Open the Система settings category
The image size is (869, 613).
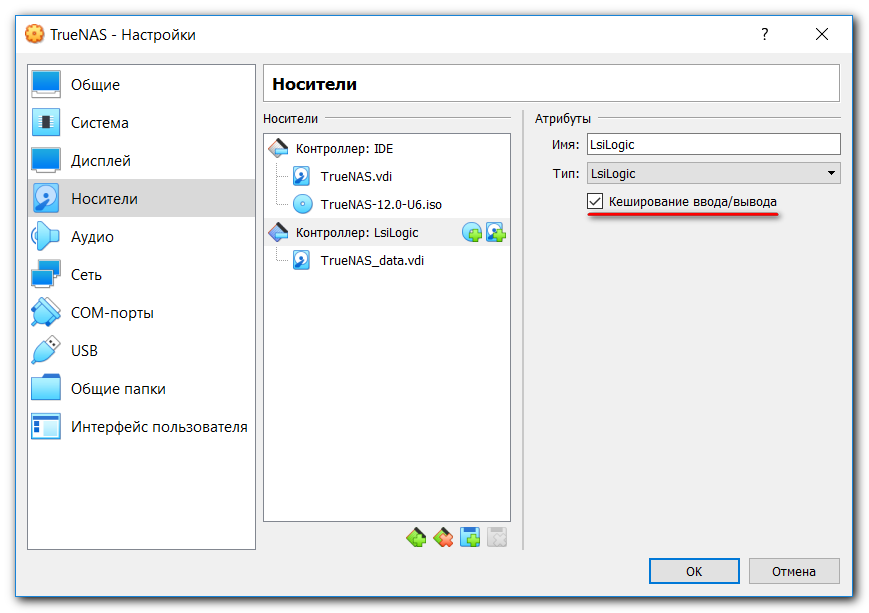point(141,122)
